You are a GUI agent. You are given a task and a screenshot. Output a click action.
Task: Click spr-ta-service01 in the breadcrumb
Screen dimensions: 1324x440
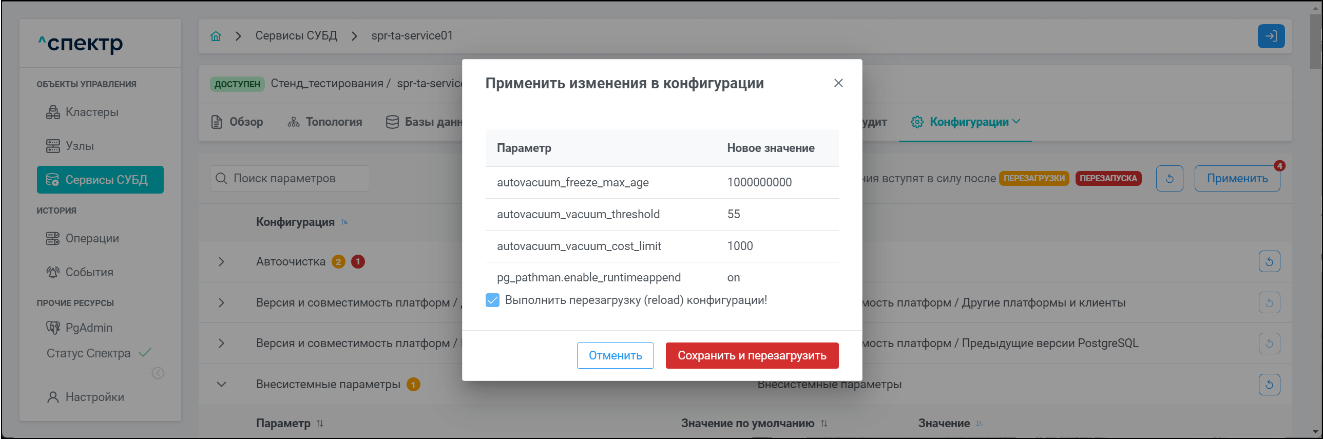tap(412, 36)
